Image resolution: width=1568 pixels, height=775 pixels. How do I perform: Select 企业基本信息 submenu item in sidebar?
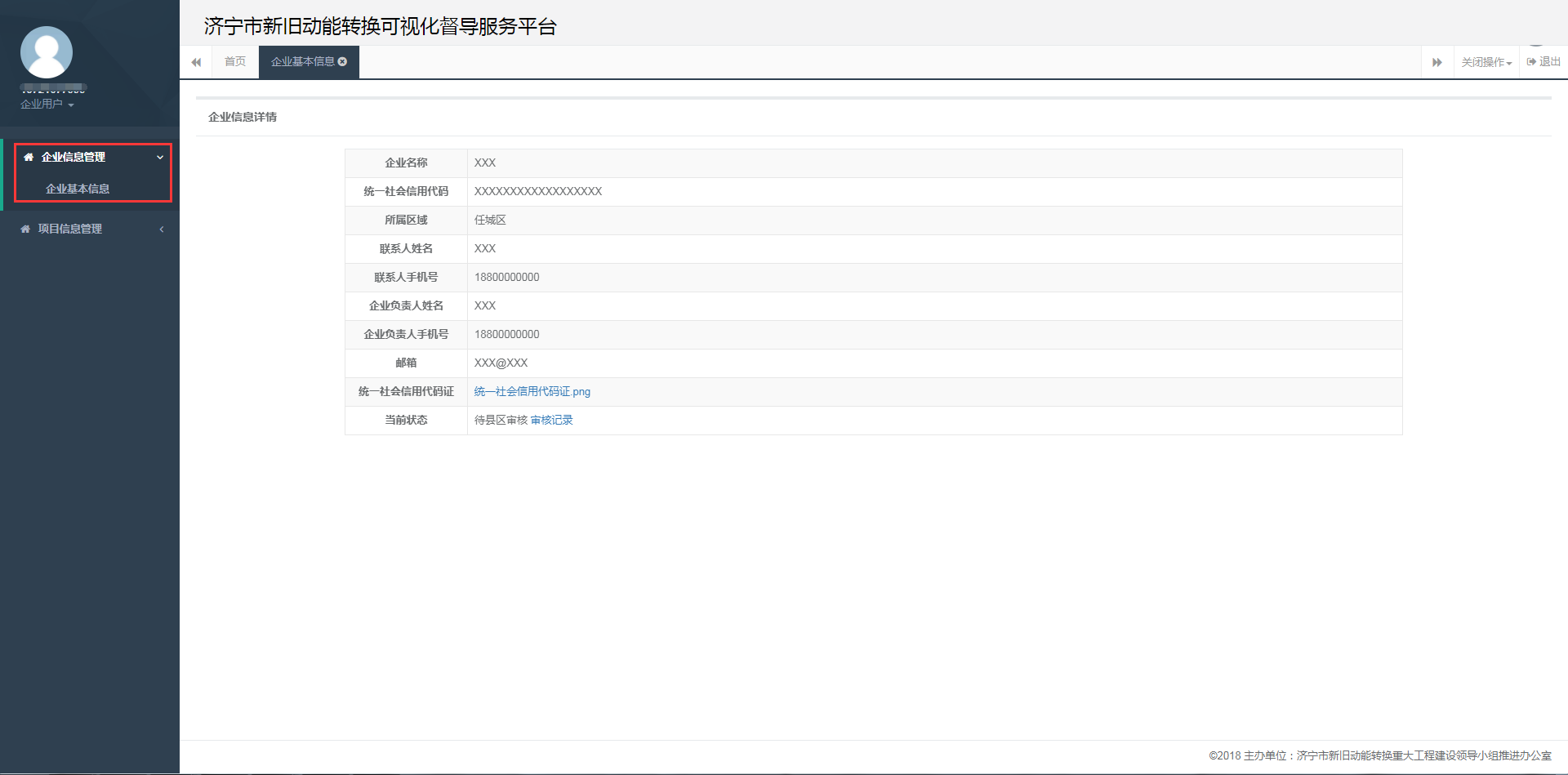[x=78, y=188]
